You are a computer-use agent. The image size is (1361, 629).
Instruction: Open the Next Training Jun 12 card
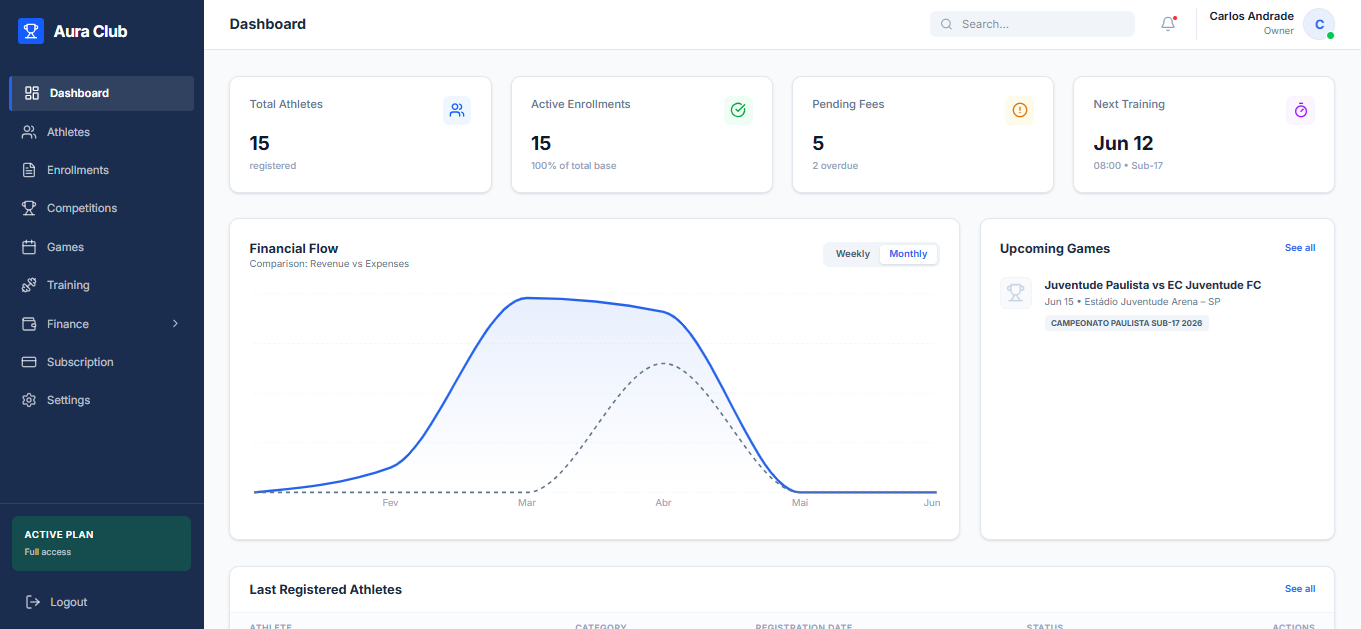point(1204,134)
